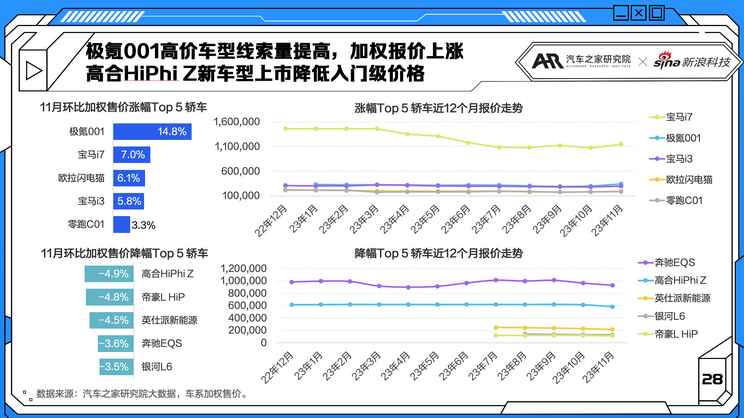Click the 奔驰EQS −3.6% bar
Screen dimensions: 744x418
coord(115,344)
